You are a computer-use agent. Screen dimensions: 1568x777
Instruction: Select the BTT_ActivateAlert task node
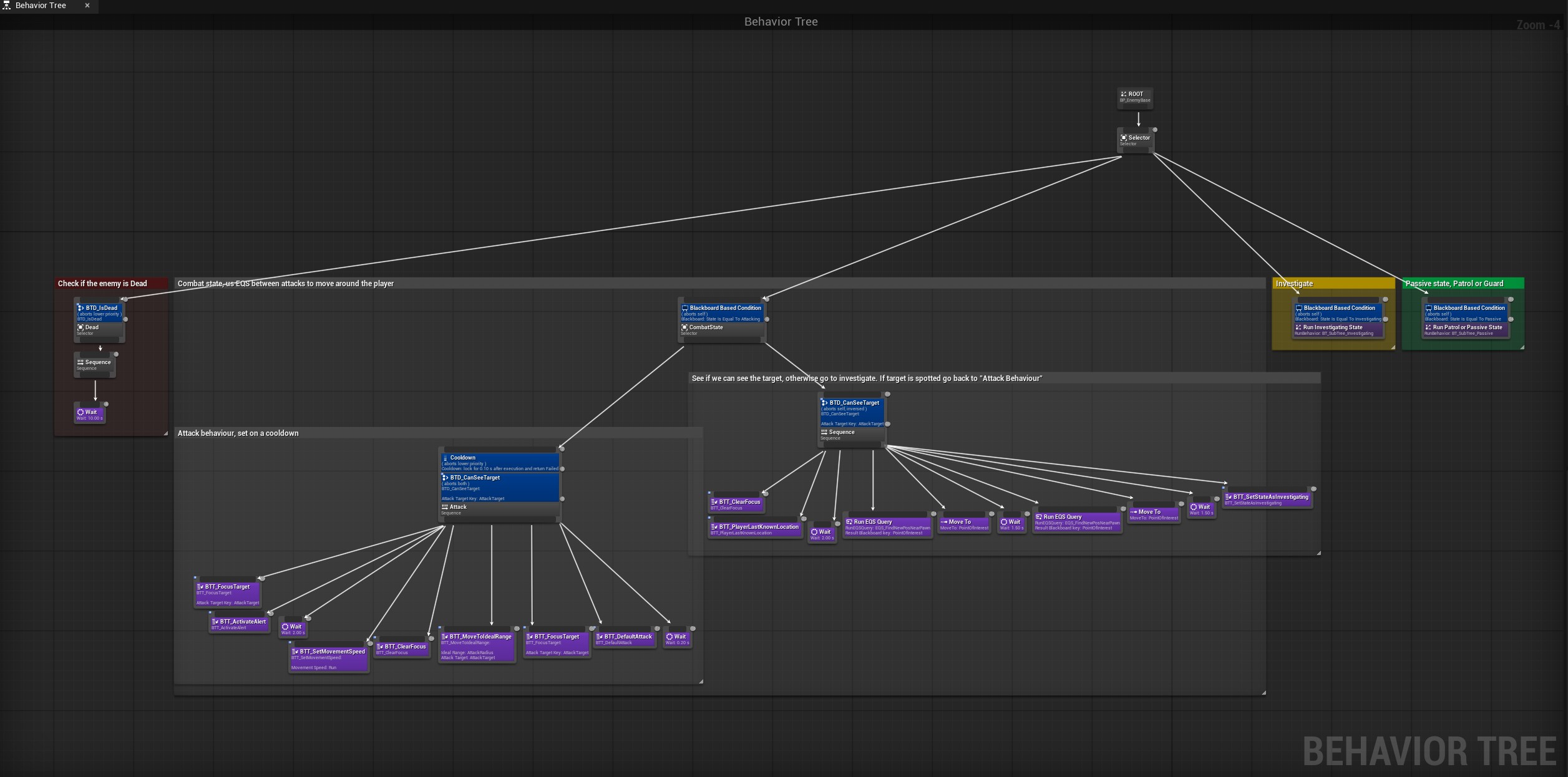click(x=239, y=624)
